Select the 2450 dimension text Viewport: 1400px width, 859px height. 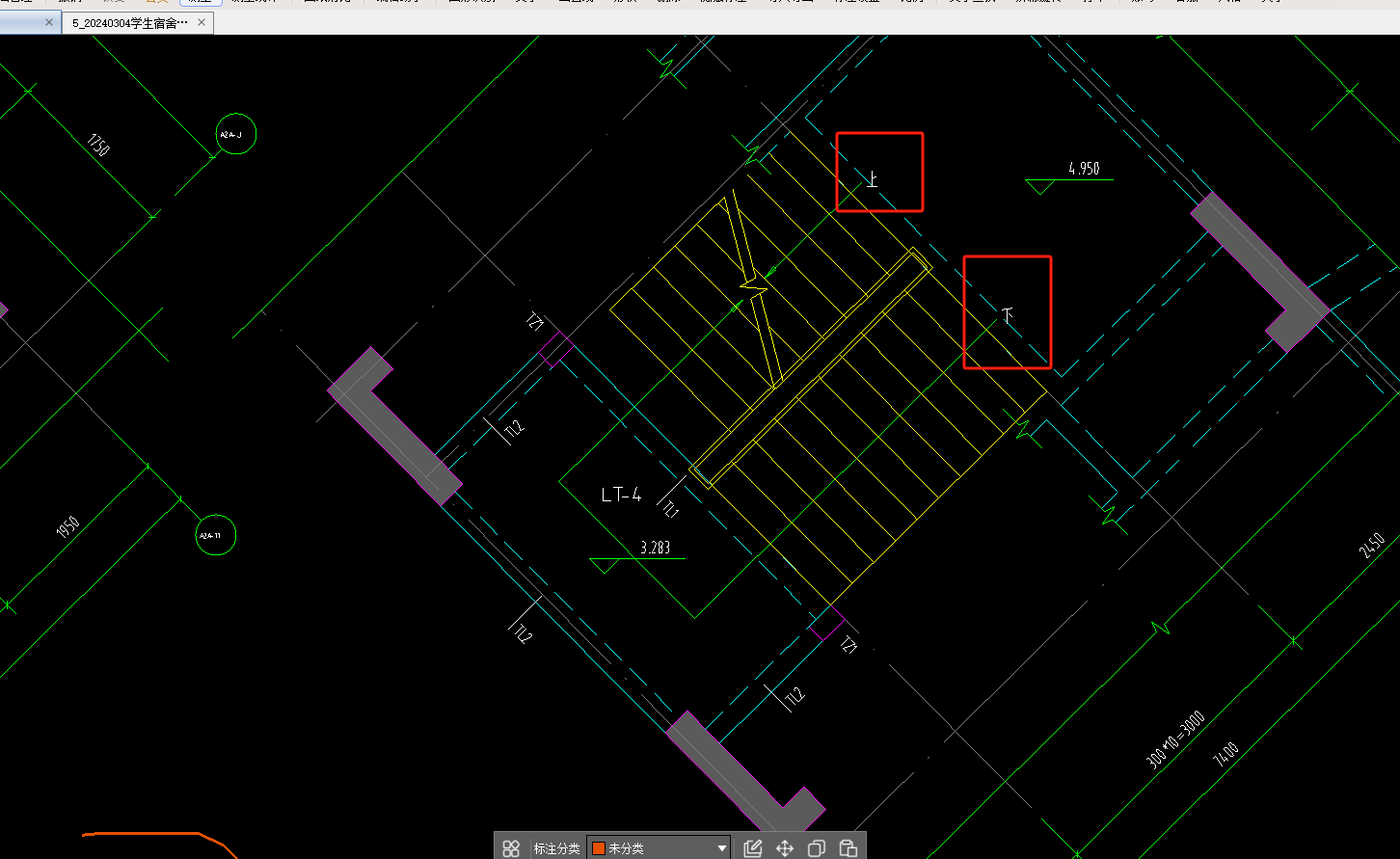[1371, 546]
